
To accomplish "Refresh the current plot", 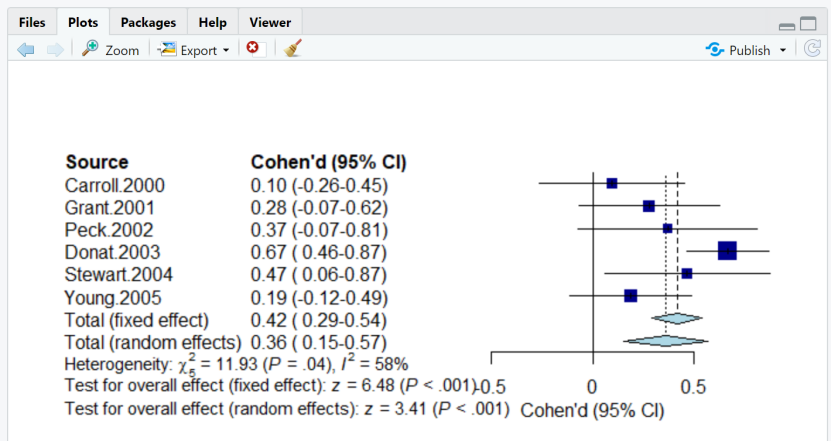I will [813, 49].
